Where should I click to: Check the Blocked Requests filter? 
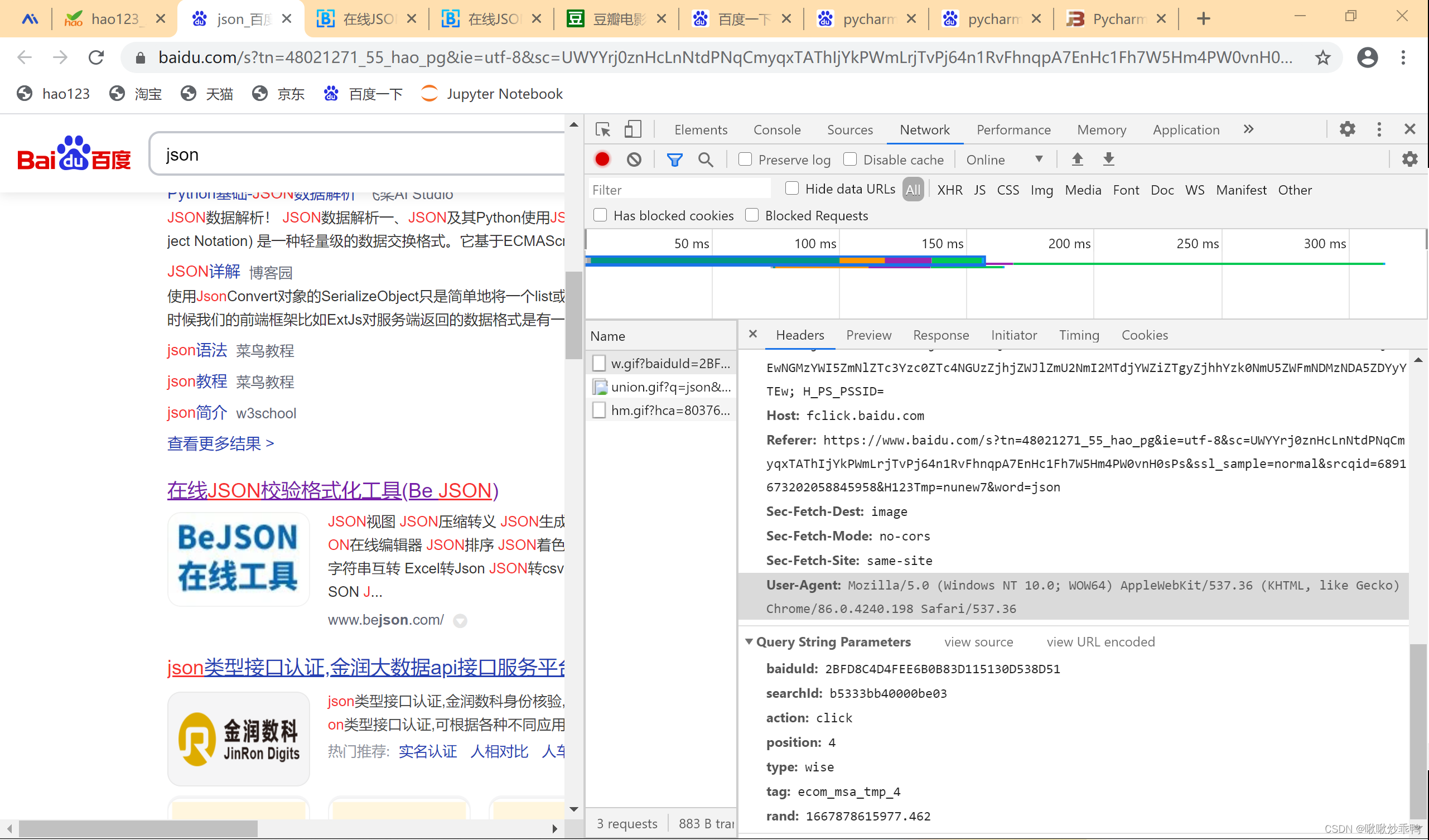(x=752, y=215)
